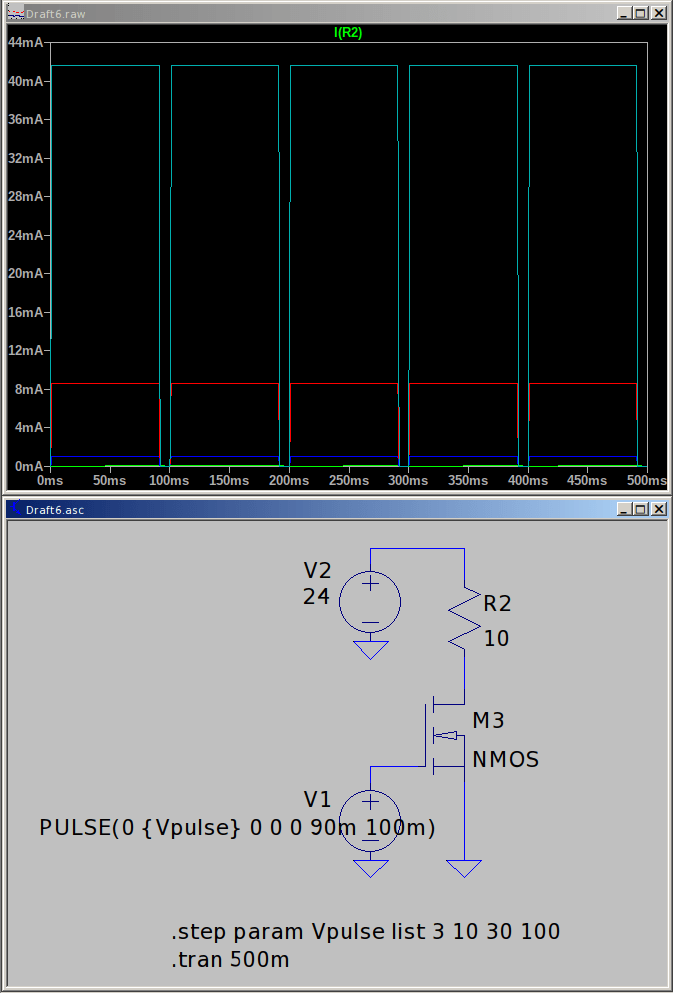Click the PULSE(0 {Vpulse} 0 0 0 90m 100m) value
Image resolution: width=673 pixels, height=993 pixels.
[237, 828]
